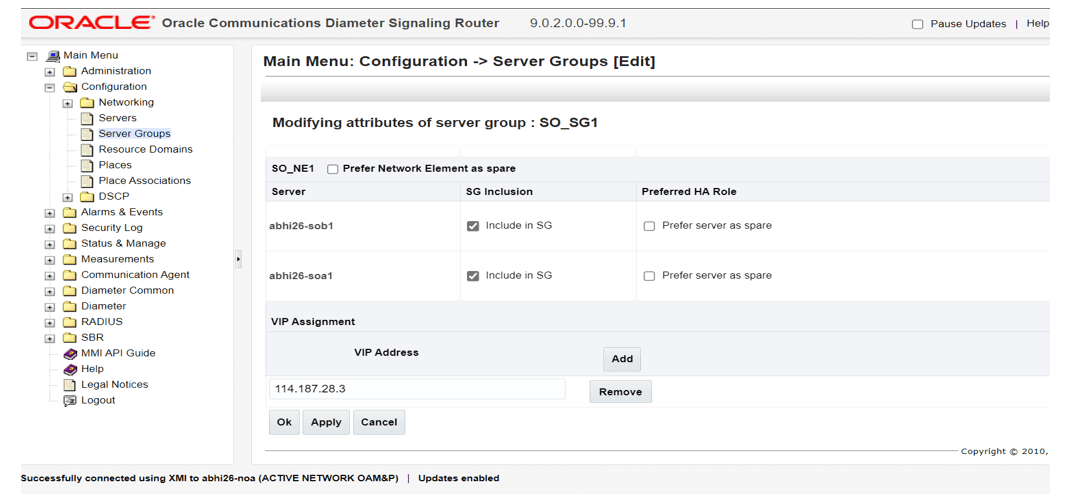Click the Logout label in the tree
This screenshot has height=499, width=1078.
point(98,401)
